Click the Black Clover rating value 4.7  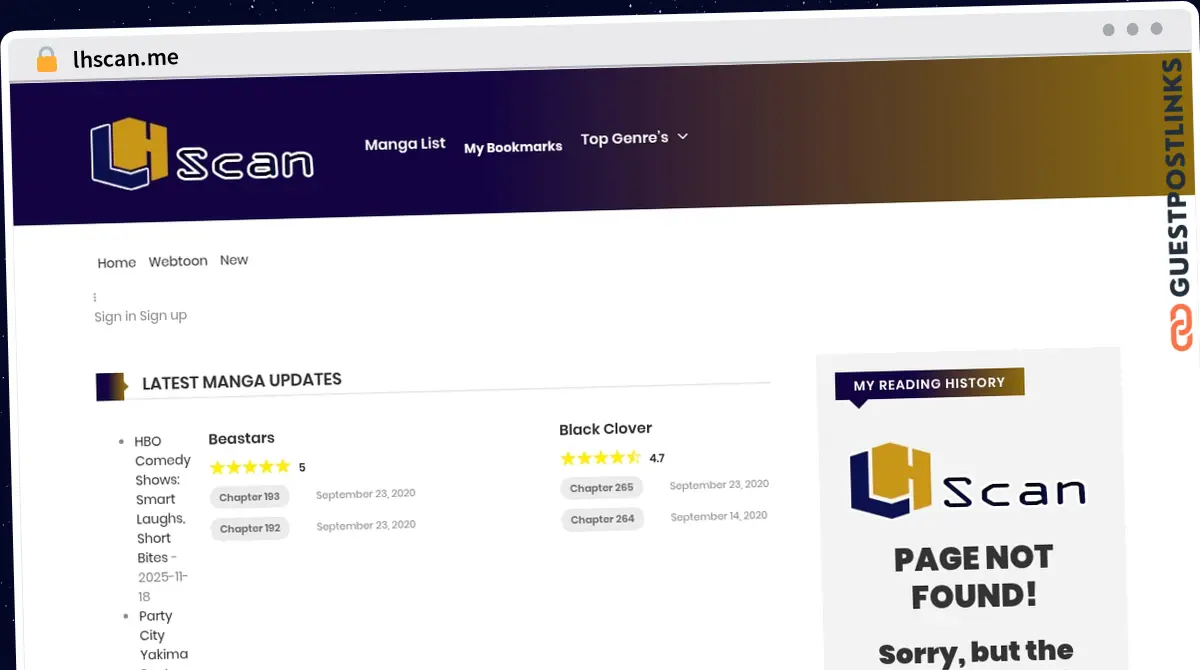(x=657, y=458)
